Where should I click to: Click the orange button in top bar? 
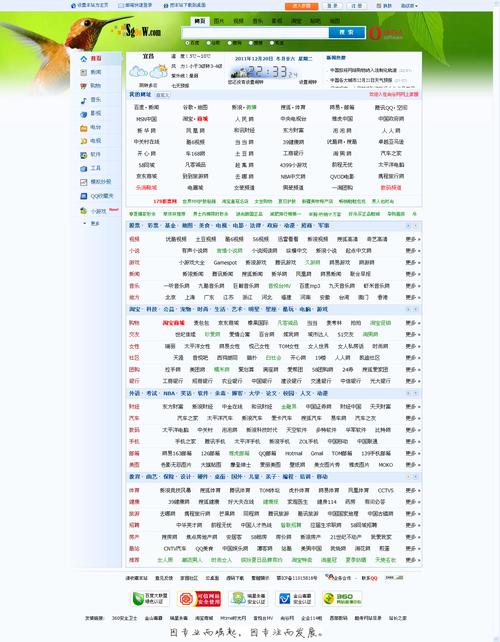click(301, 6)
